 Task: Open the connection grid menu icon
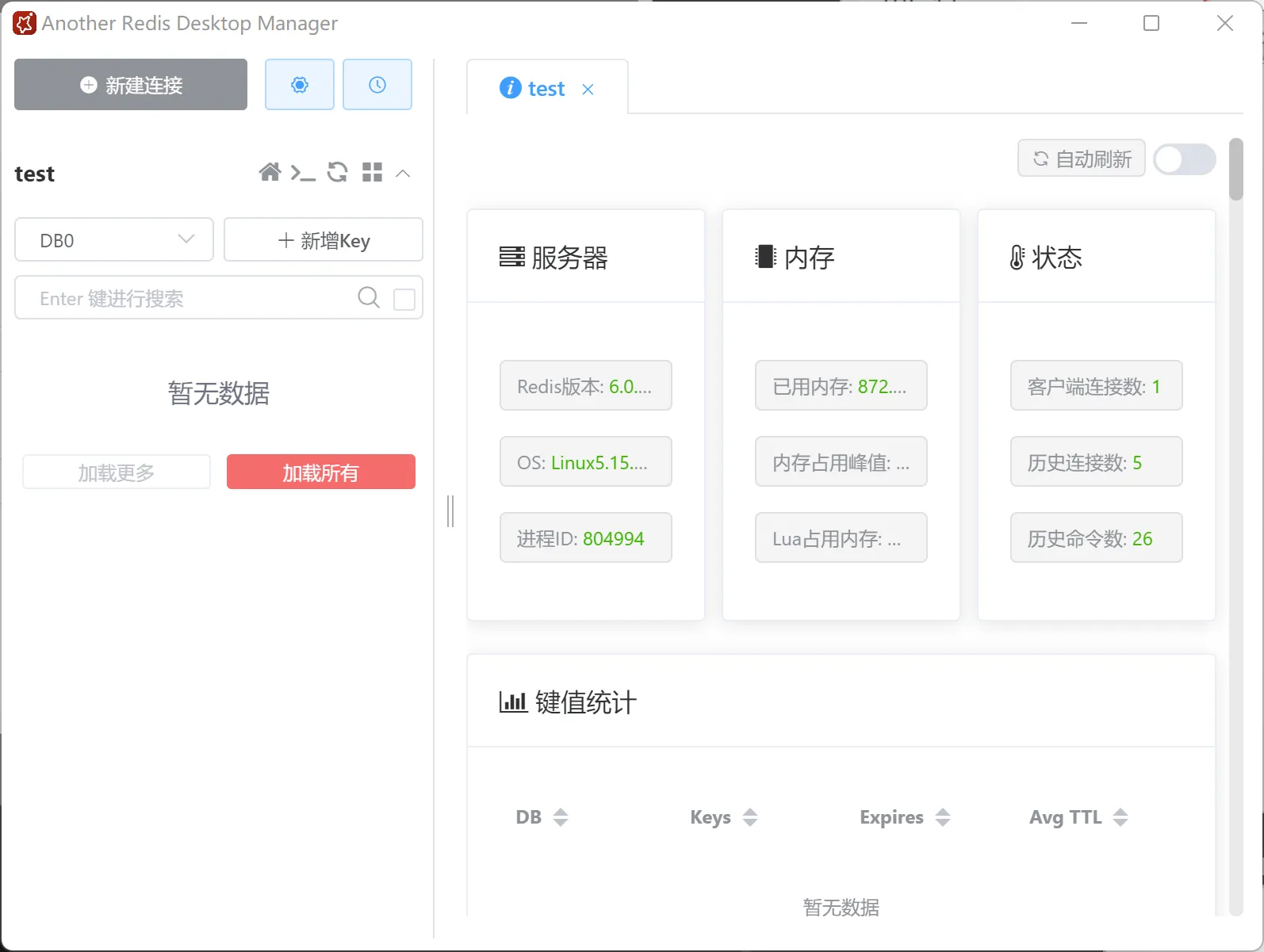tap(372, 172)
